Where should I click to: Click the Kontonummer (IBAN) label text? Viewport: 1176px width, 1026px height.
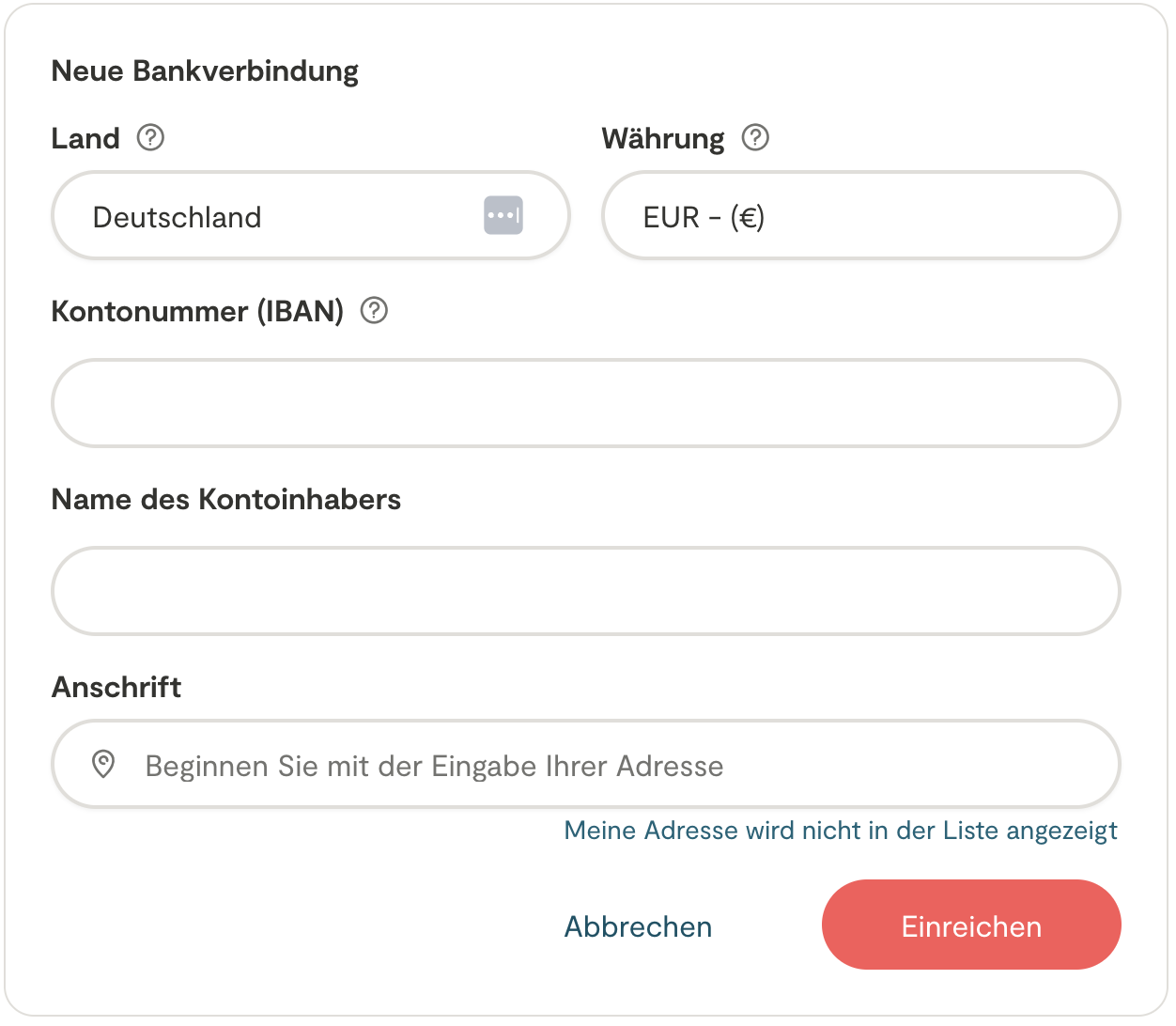(197, 311)
